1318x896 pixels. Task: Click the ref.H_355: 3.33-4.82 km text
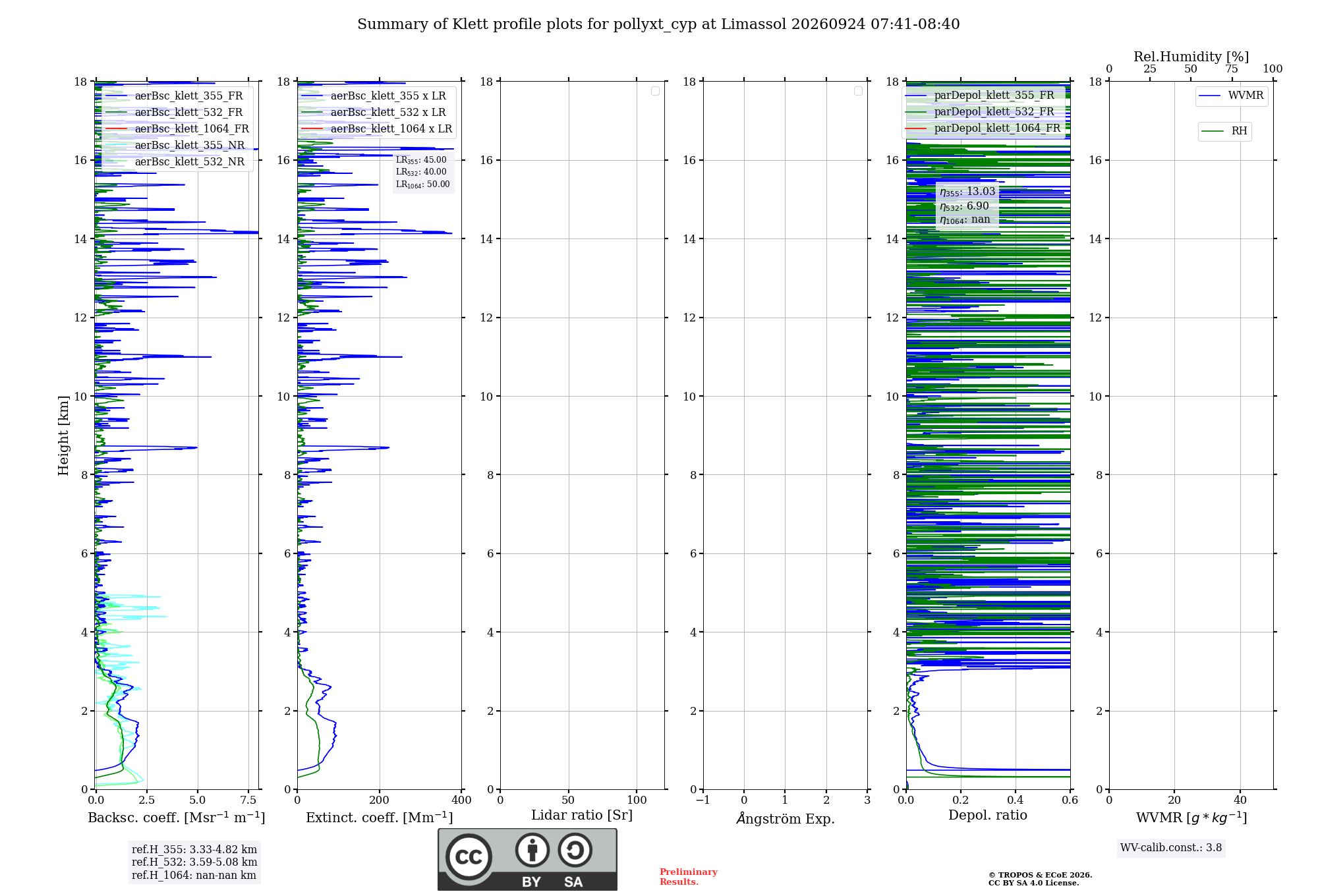(x=194, y=850)
